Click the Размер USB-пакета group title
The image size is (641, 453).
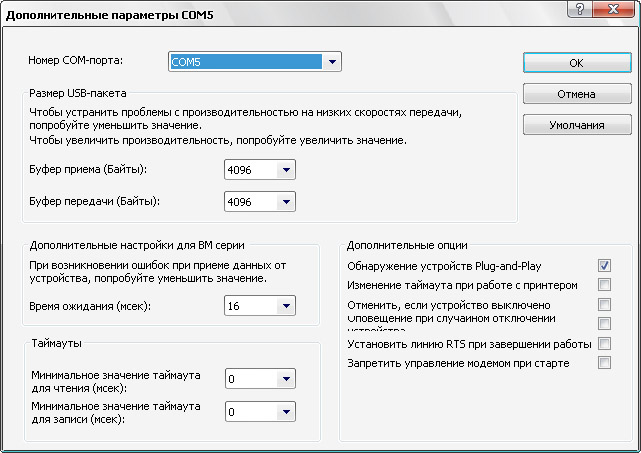click(78, 93)
